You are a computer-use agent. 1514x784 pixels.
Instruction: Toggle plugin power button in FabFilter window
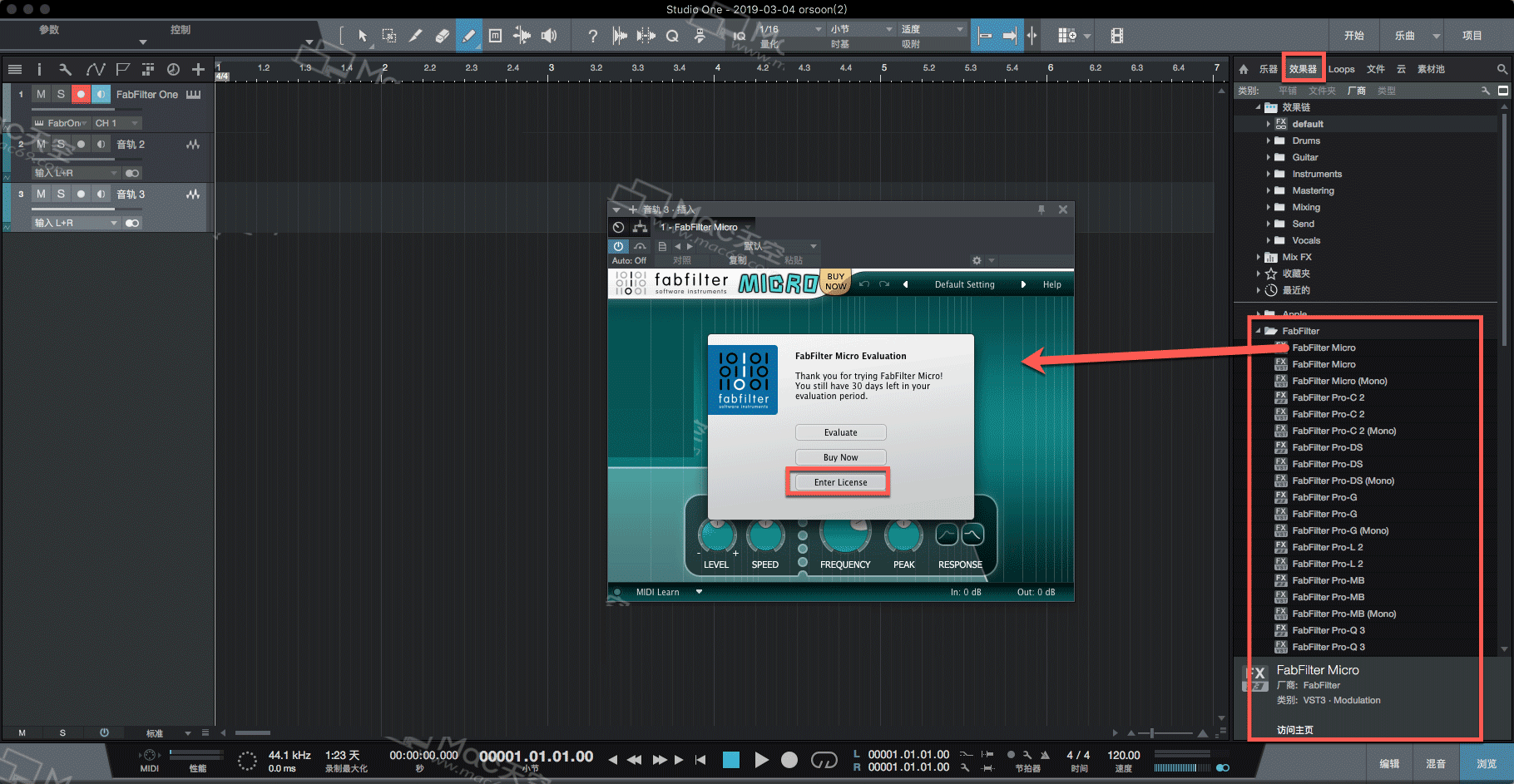(618, 246)
